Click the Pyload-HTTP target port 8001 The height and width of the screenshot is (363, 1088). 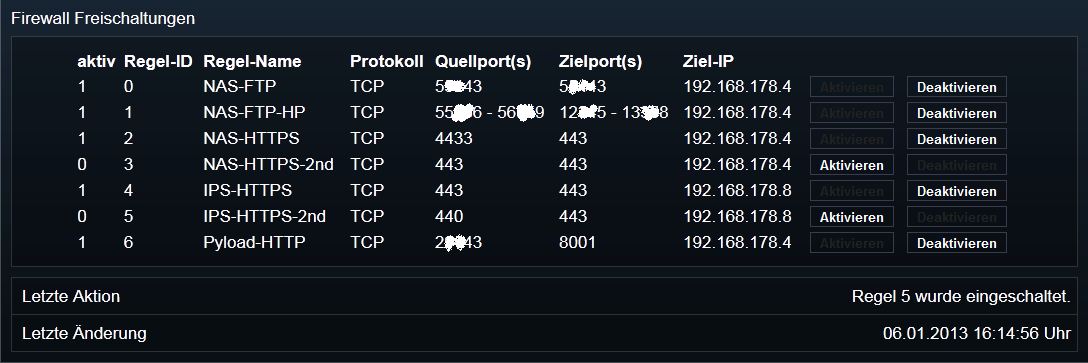577,242
